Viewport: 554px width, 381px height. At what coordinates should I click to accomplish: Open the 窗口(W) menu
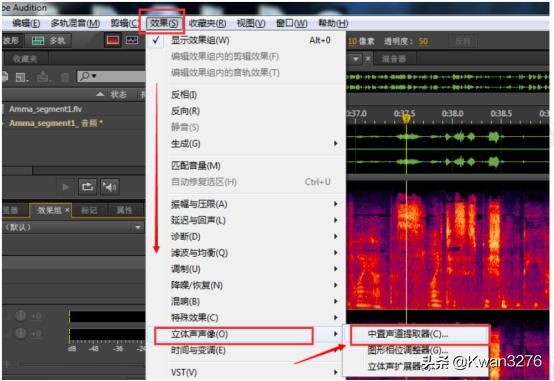291,23
